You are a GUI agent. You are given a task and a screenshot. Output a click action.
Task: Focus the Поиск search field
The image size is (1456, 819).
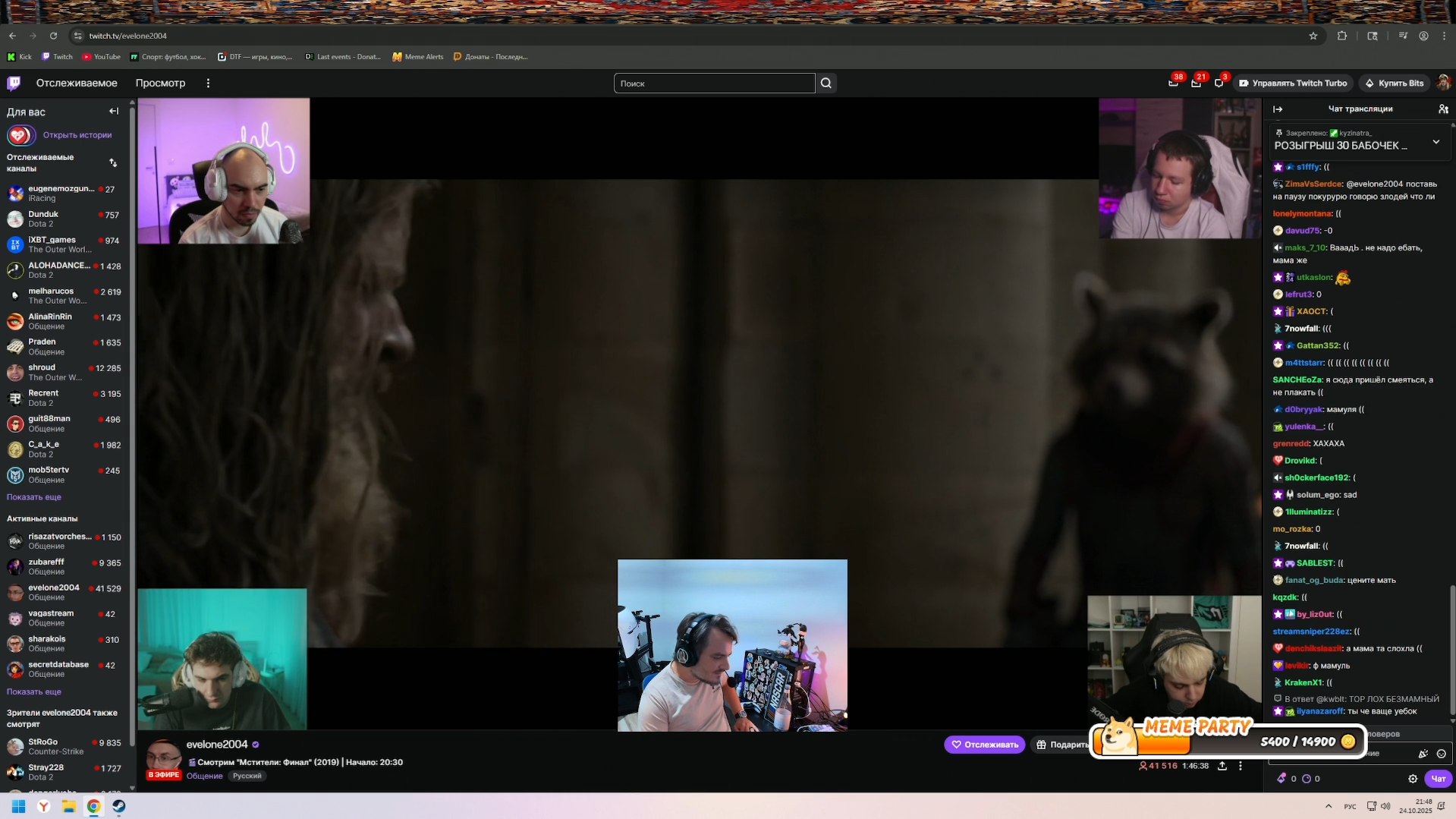(x=714, y=83)
